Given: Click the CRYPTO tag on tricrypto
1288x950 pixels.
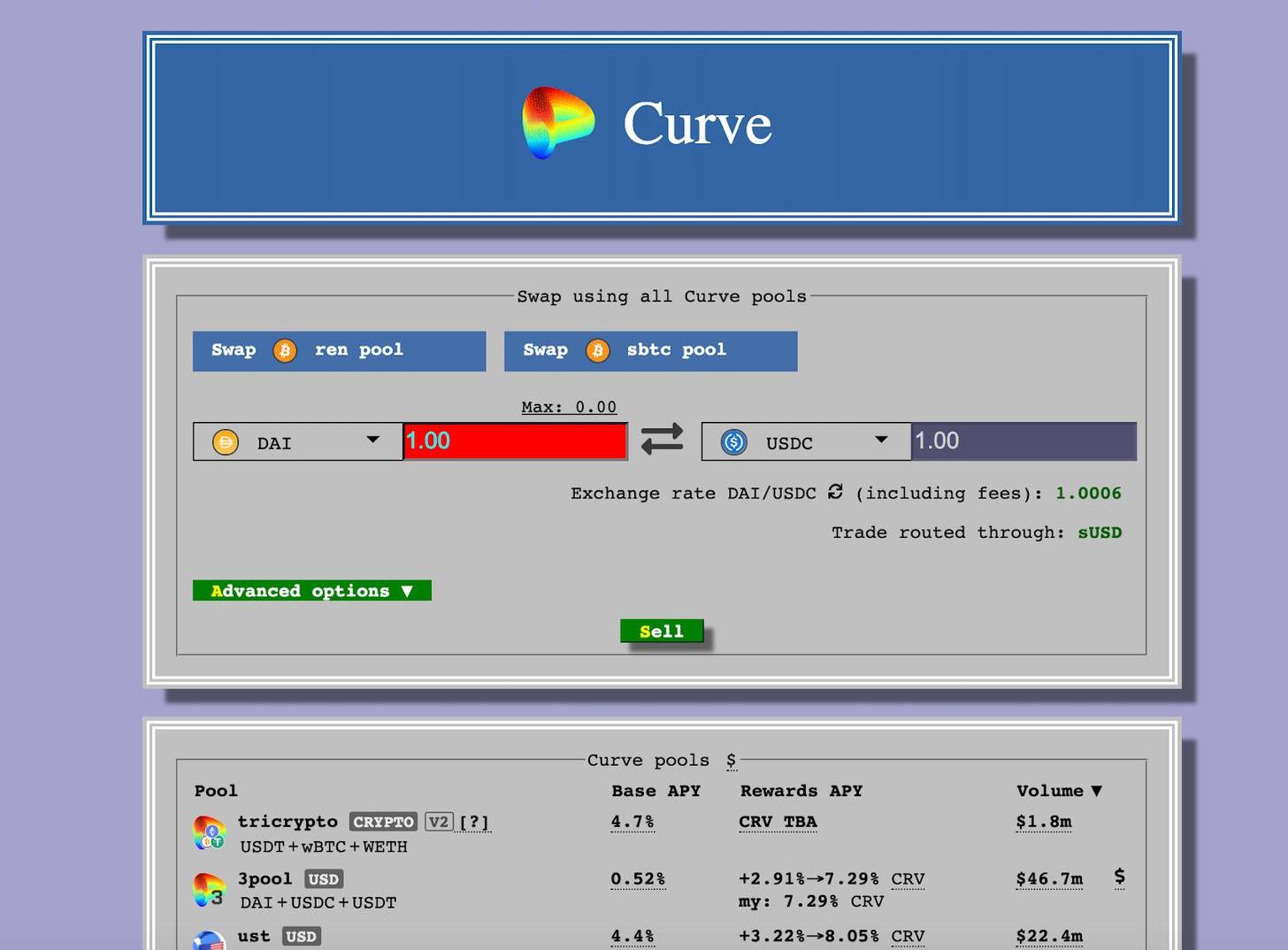Looking at the screenshot, I should point(383,822).
